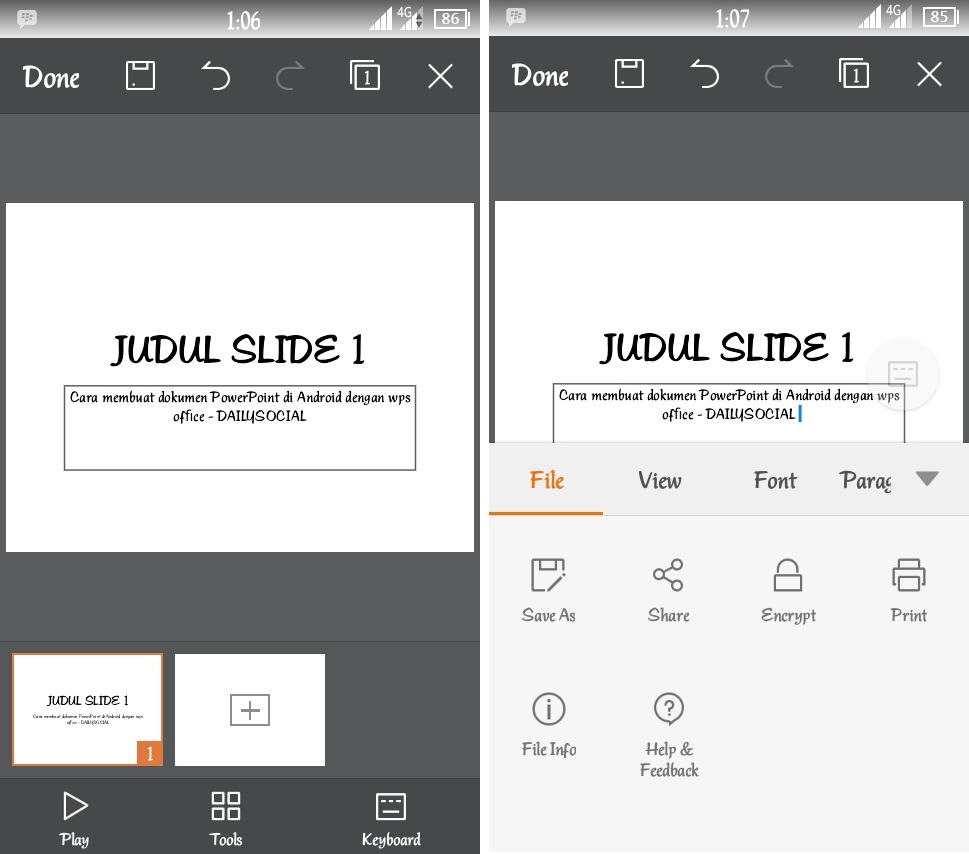Open the slide pages icon in right screen

(853, 74)
